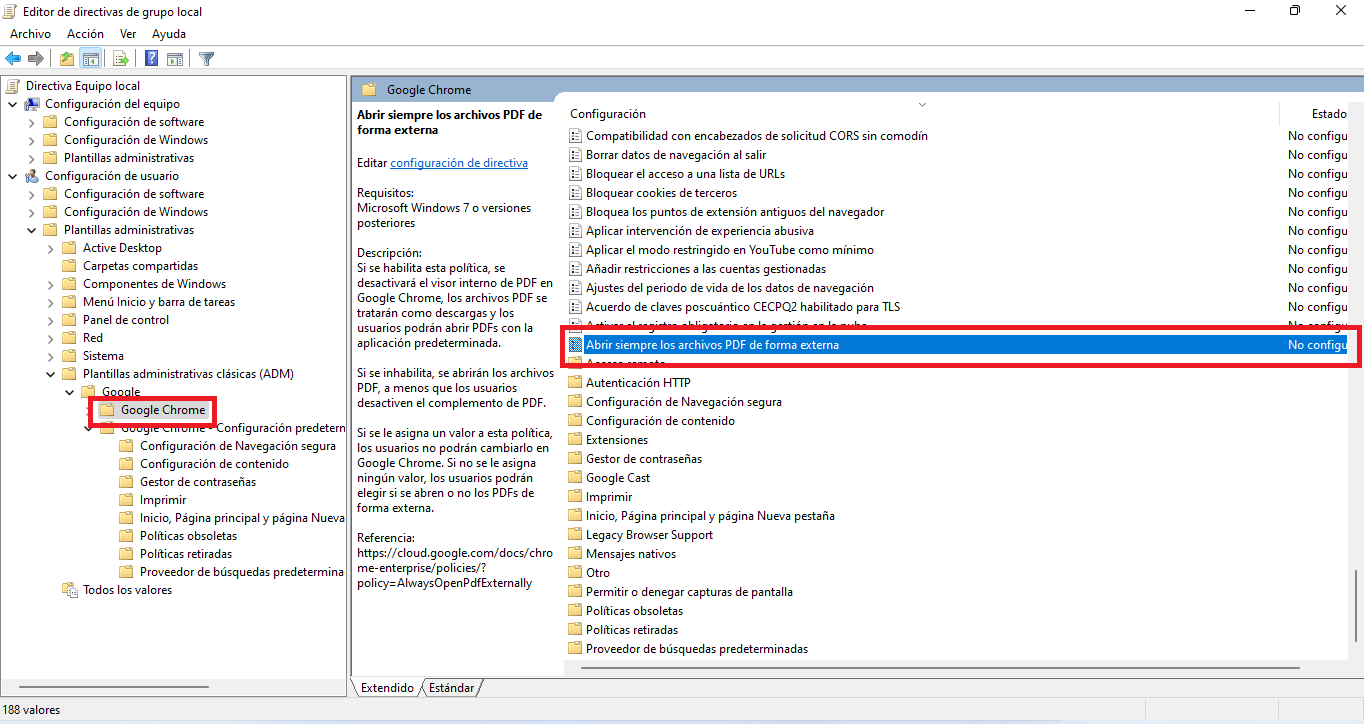Select Permitir o denegar capturas de pantalla folder
This screenshot has width=1364, height=724.
tap(689, 592)
